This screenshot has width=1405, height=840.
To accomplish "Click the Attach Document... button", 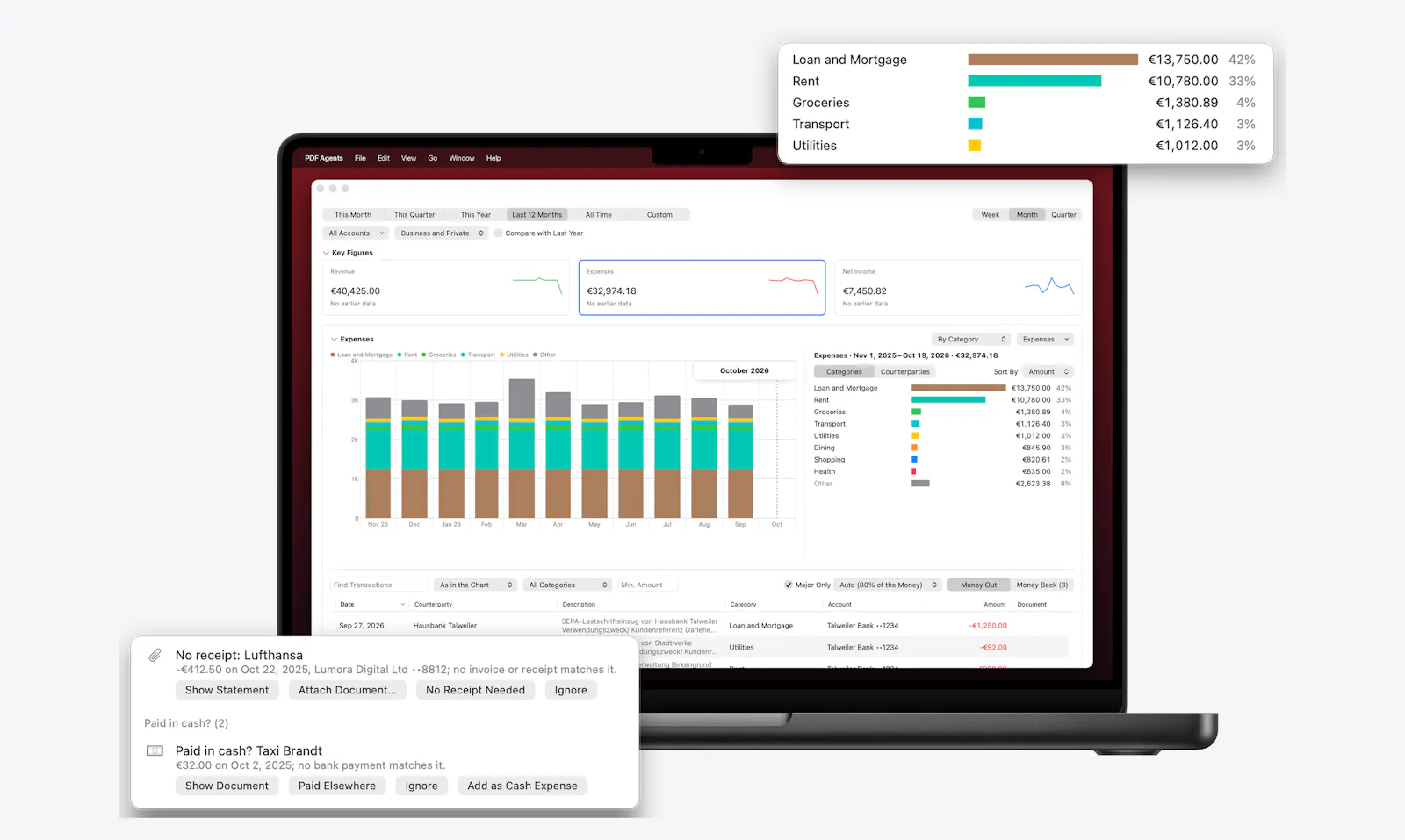I will point(347,690).
